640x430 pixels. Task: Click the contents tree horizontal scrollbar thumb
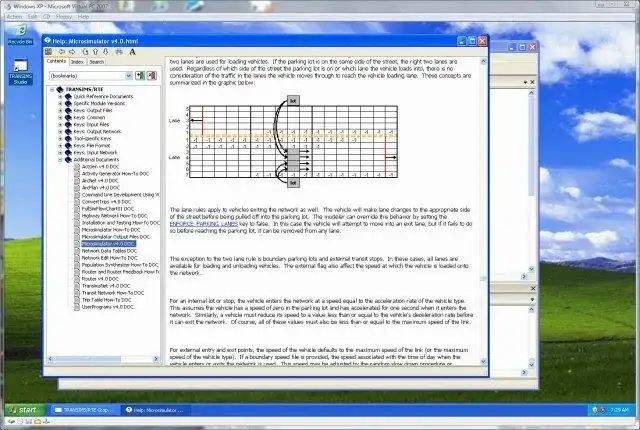(x=88, y=359)
